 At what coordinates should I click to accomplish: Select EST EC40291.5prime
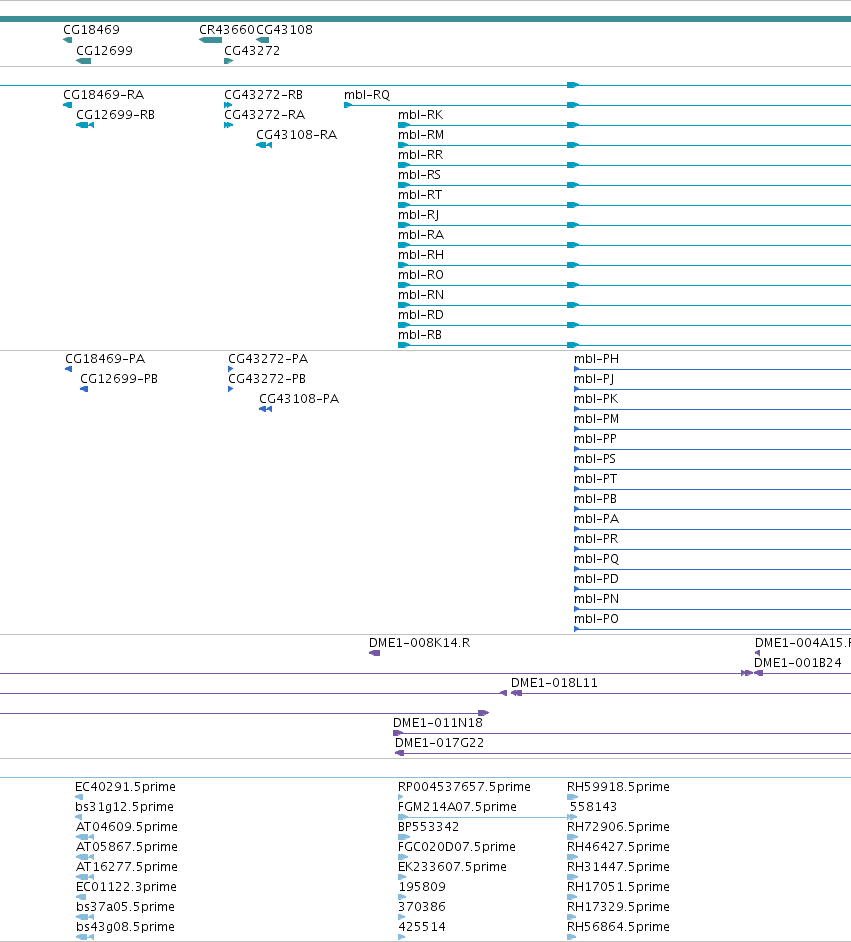click(126, 786)
